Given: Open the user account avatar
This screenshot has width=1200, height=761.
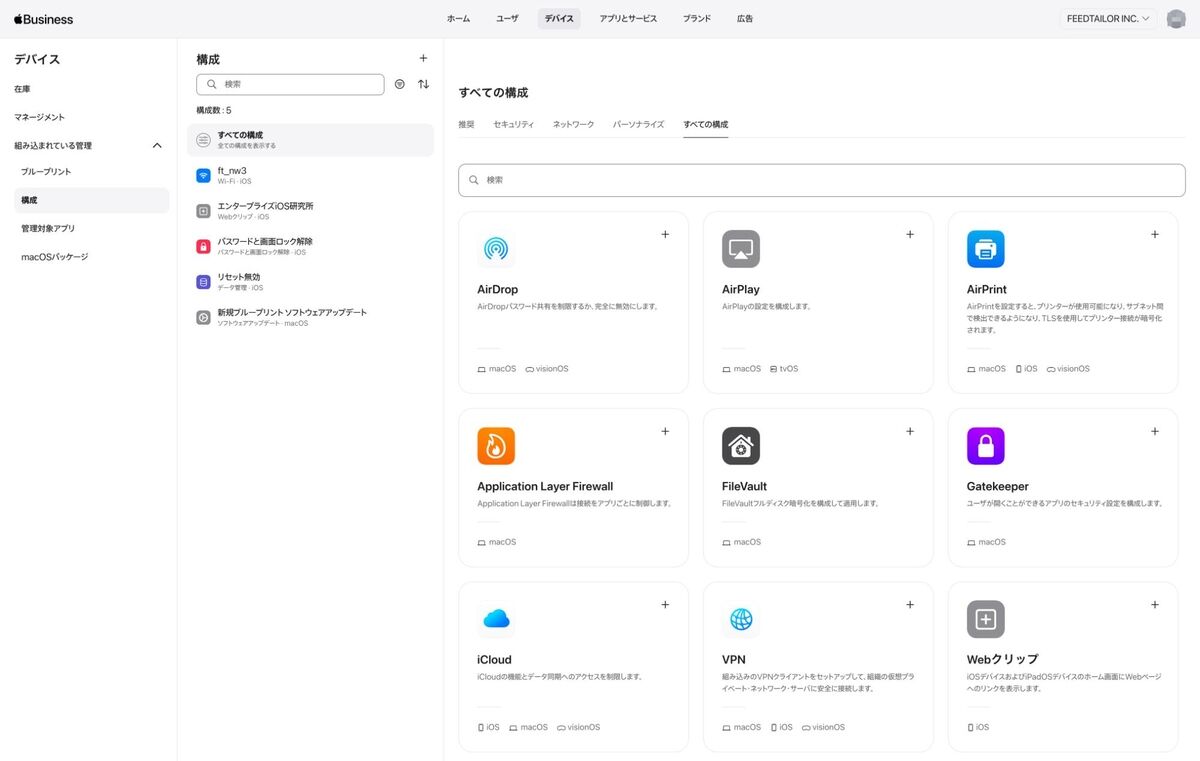Looking at the screenshot, I should point(1176,19).
